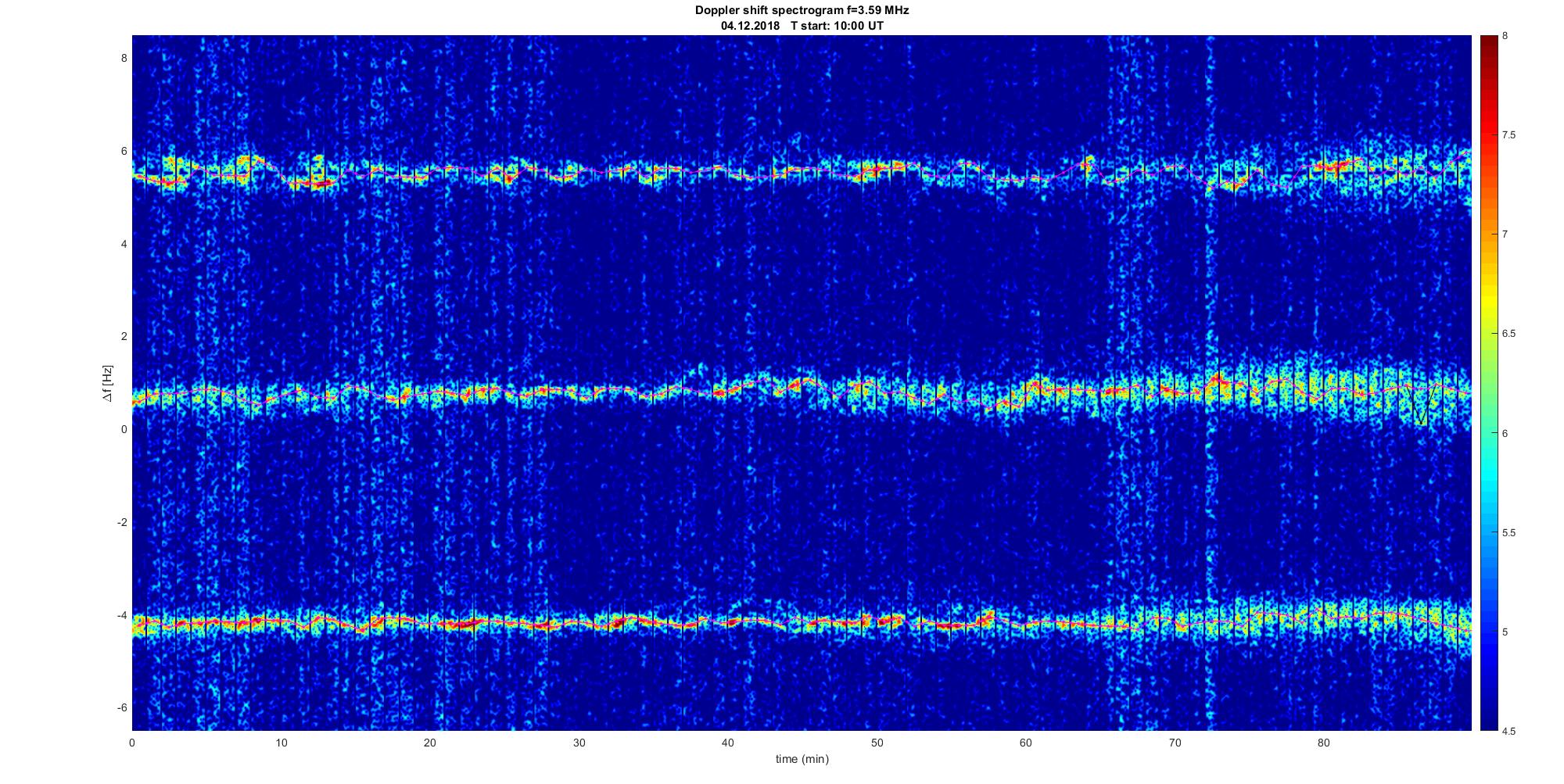Click the colorbar tick label '5.5'
This screenshot has height=784, width=1564.
[1509, 533]
